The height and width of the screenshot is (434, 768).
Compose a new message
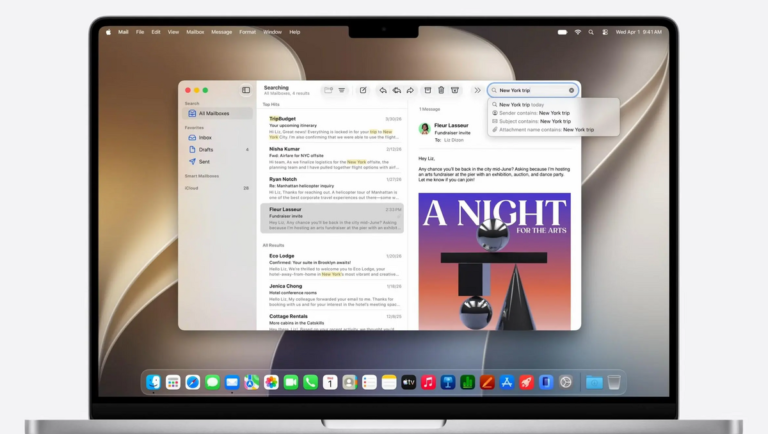(x=363, y=90)
